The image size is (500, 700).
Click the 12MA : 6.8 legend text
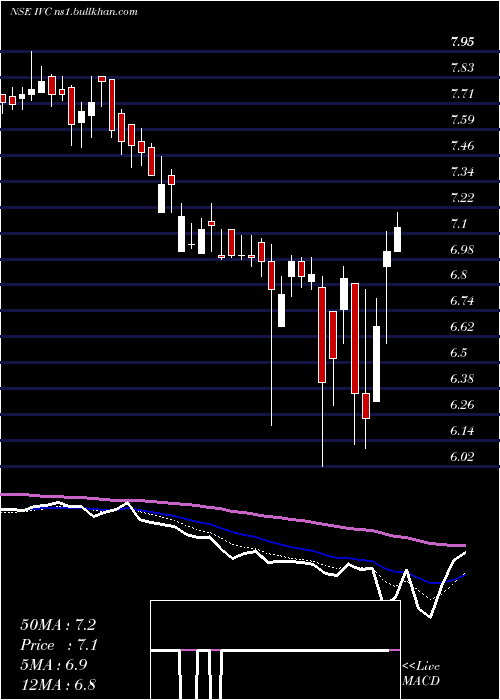click(x=58, y=685)
